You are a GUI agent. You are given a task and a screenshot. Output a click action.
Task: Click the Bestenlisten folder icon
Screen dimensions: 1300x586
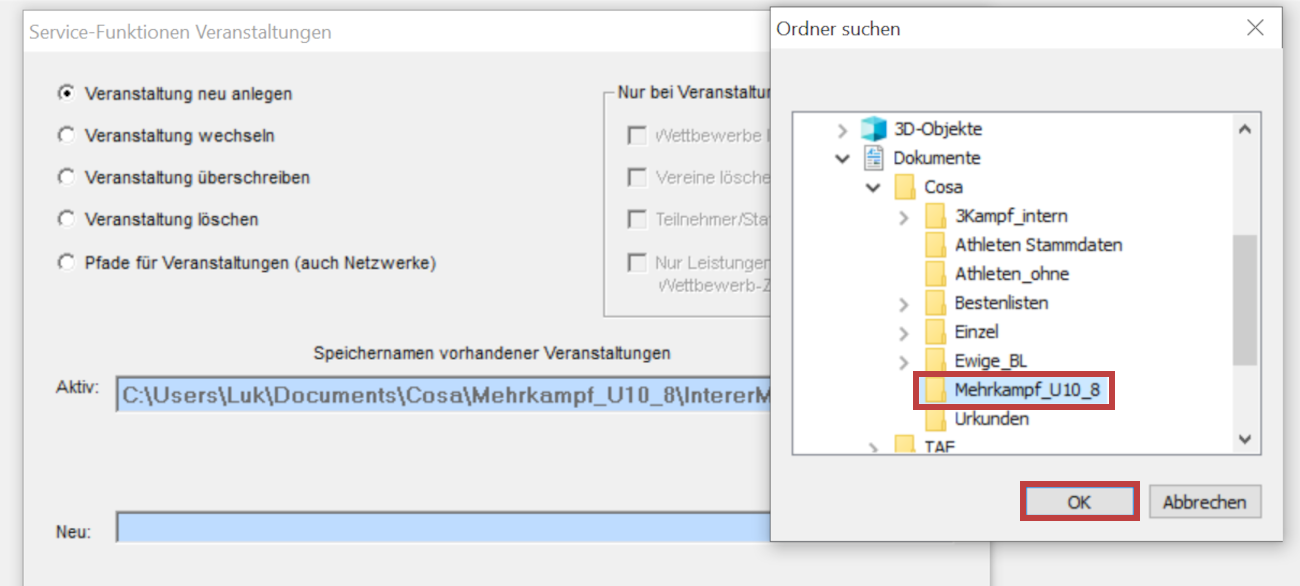point(936,303)
